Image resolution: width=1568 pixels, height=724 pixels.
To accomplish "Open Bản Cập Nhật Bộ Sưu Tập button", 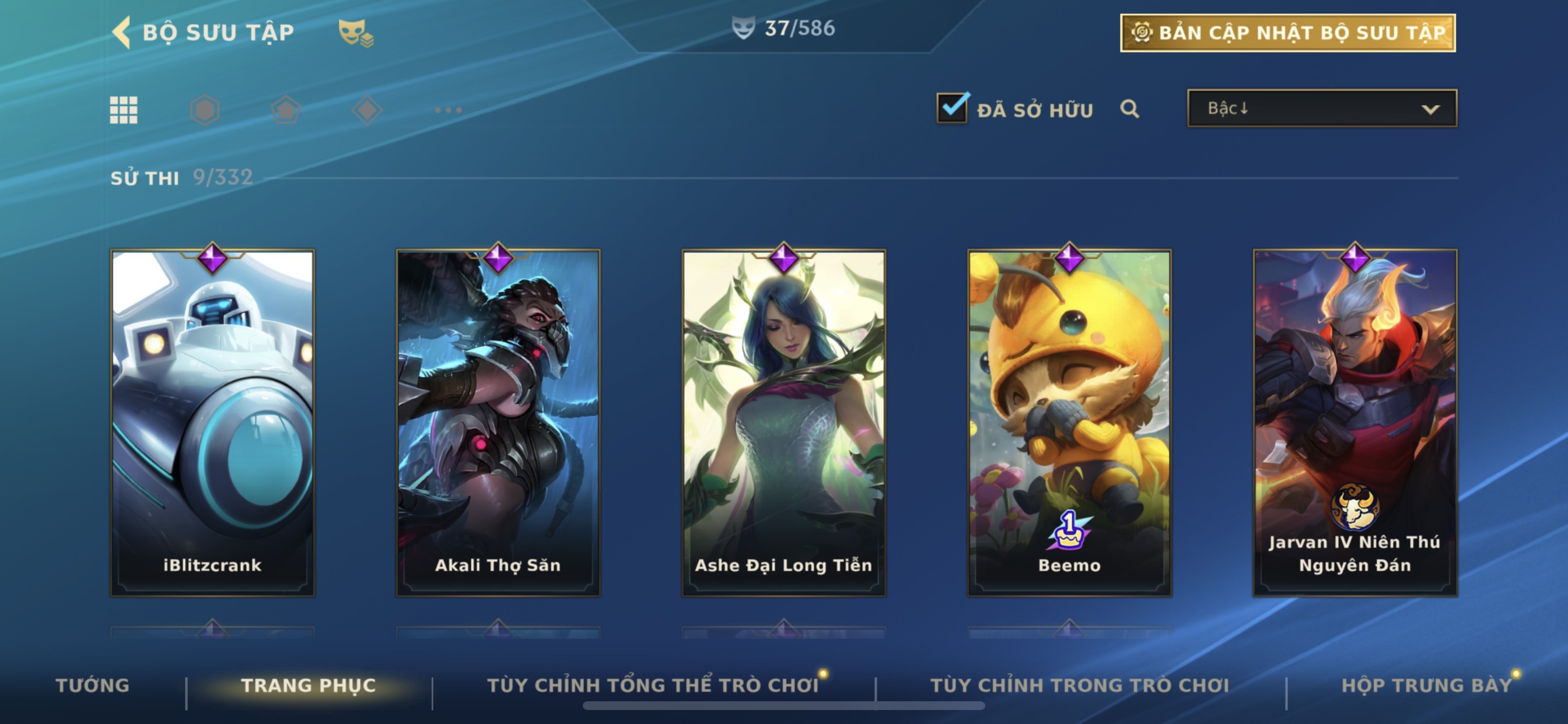I will [x=1287, y=33].
